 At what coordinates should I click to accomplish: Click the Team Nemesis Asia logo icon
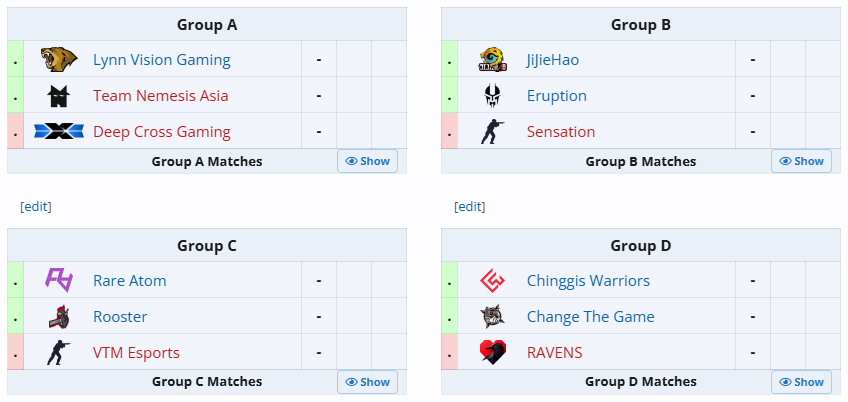tap(58, 96)
